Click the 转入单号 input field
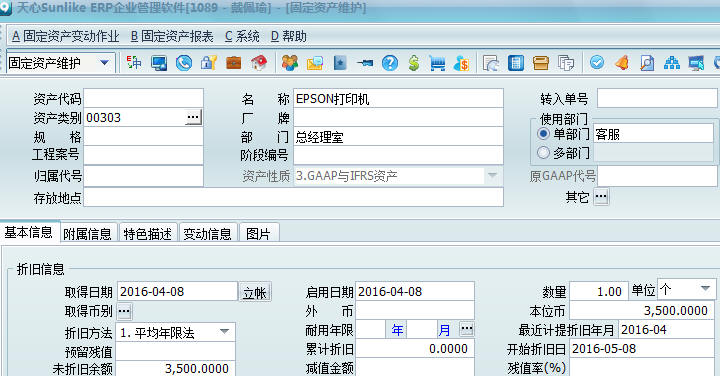The image size is (720, 376). click(657, 98)
